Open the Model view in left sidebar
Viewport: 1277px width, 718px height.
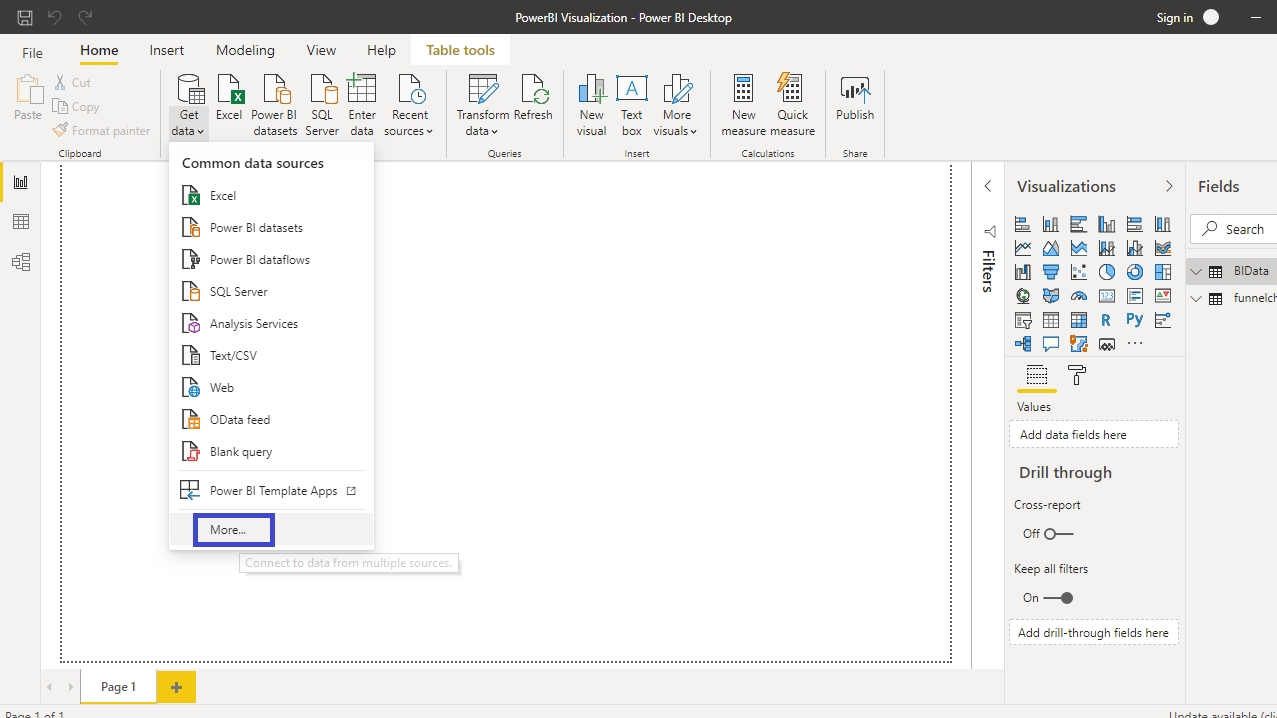21,262
